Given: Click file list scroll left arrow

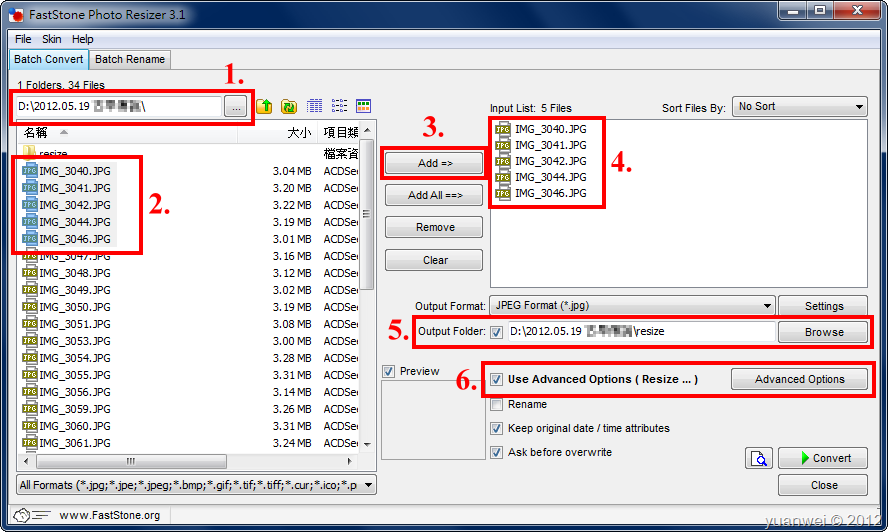Looking at the screenshot, I should pyautogui.click(x=26, y=461).
